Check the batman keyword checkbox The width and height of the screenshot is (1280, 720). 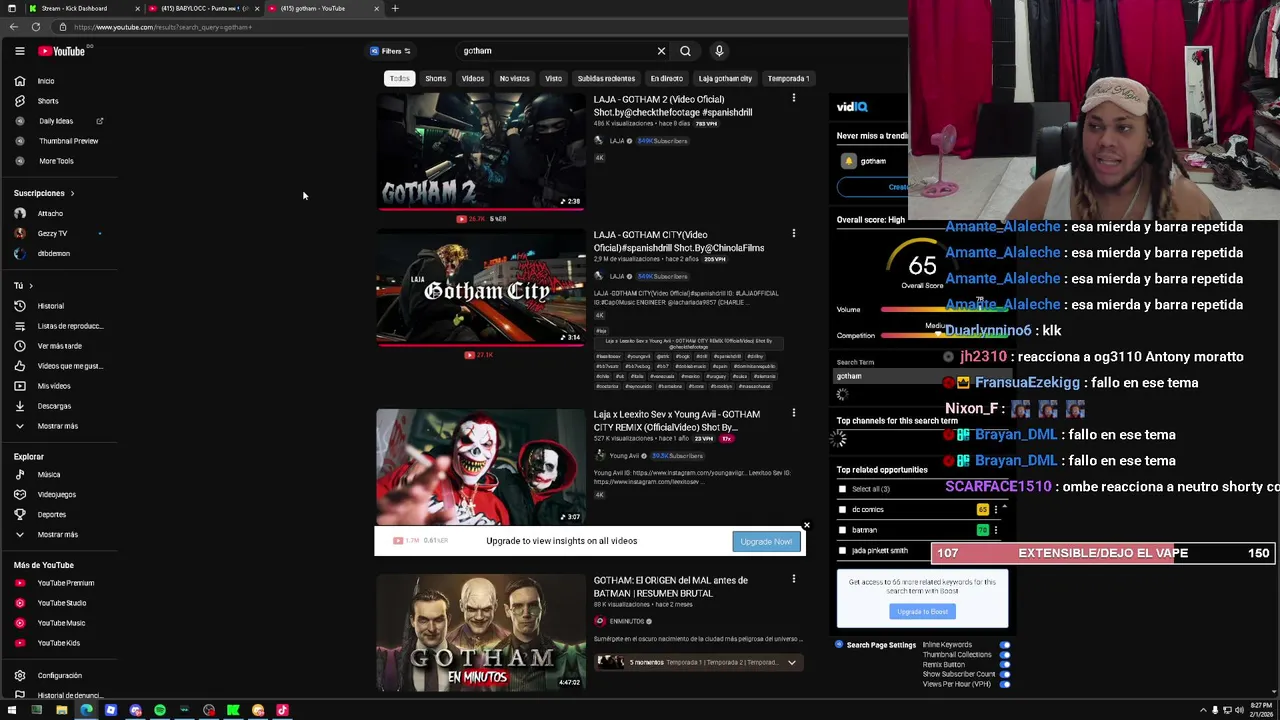[842, 530]
